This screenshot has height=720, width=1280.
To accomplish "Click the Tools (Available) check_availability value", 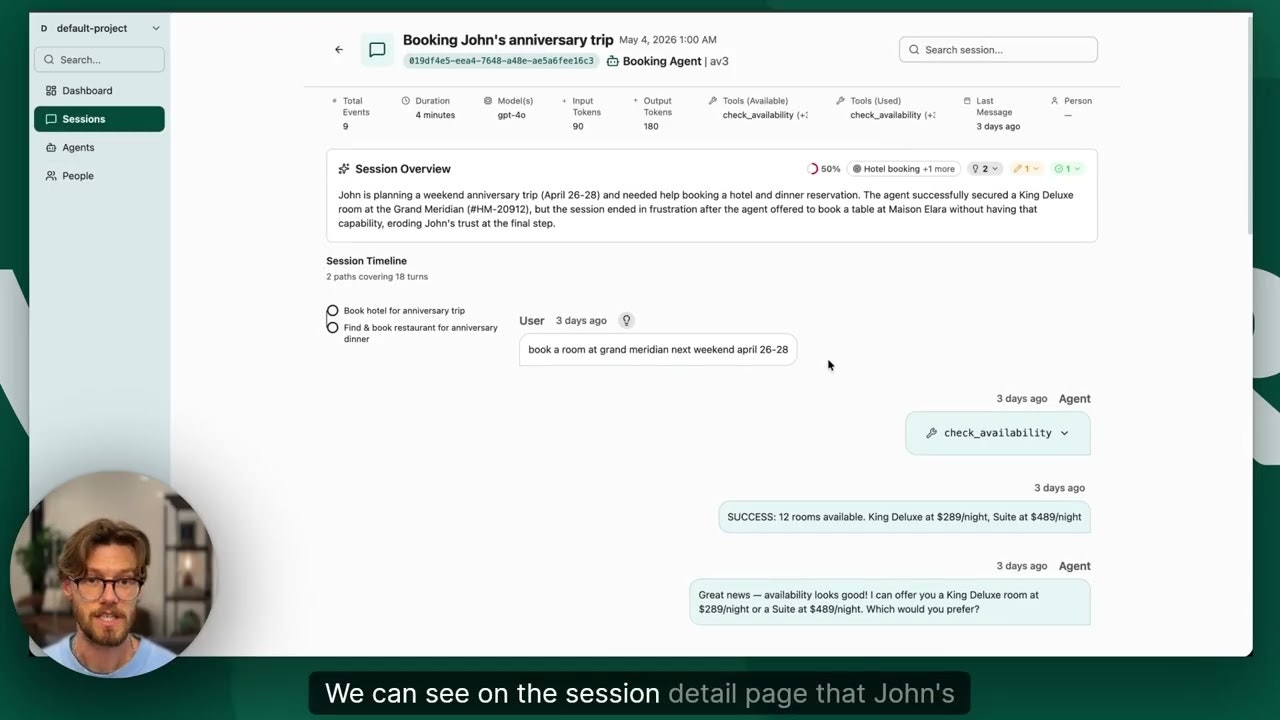I will pyautogui.click(x=765, y=115).
